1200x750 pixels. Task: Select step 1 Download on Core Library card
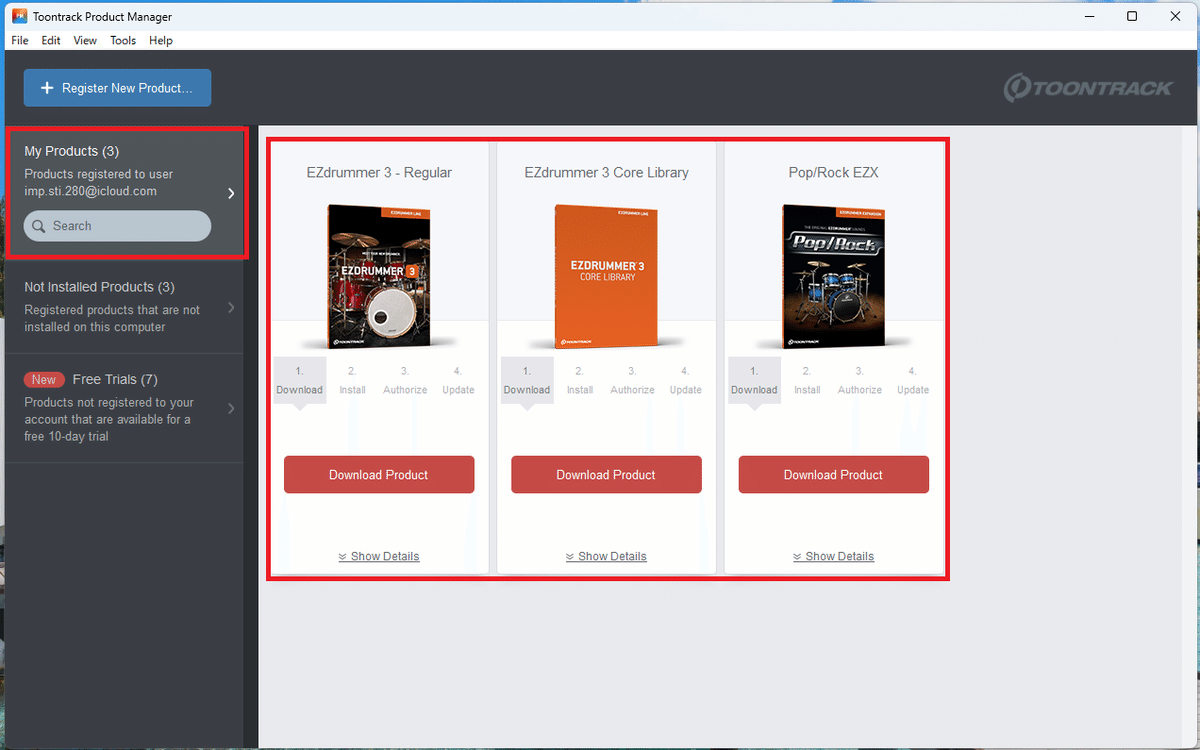point(527,381)
